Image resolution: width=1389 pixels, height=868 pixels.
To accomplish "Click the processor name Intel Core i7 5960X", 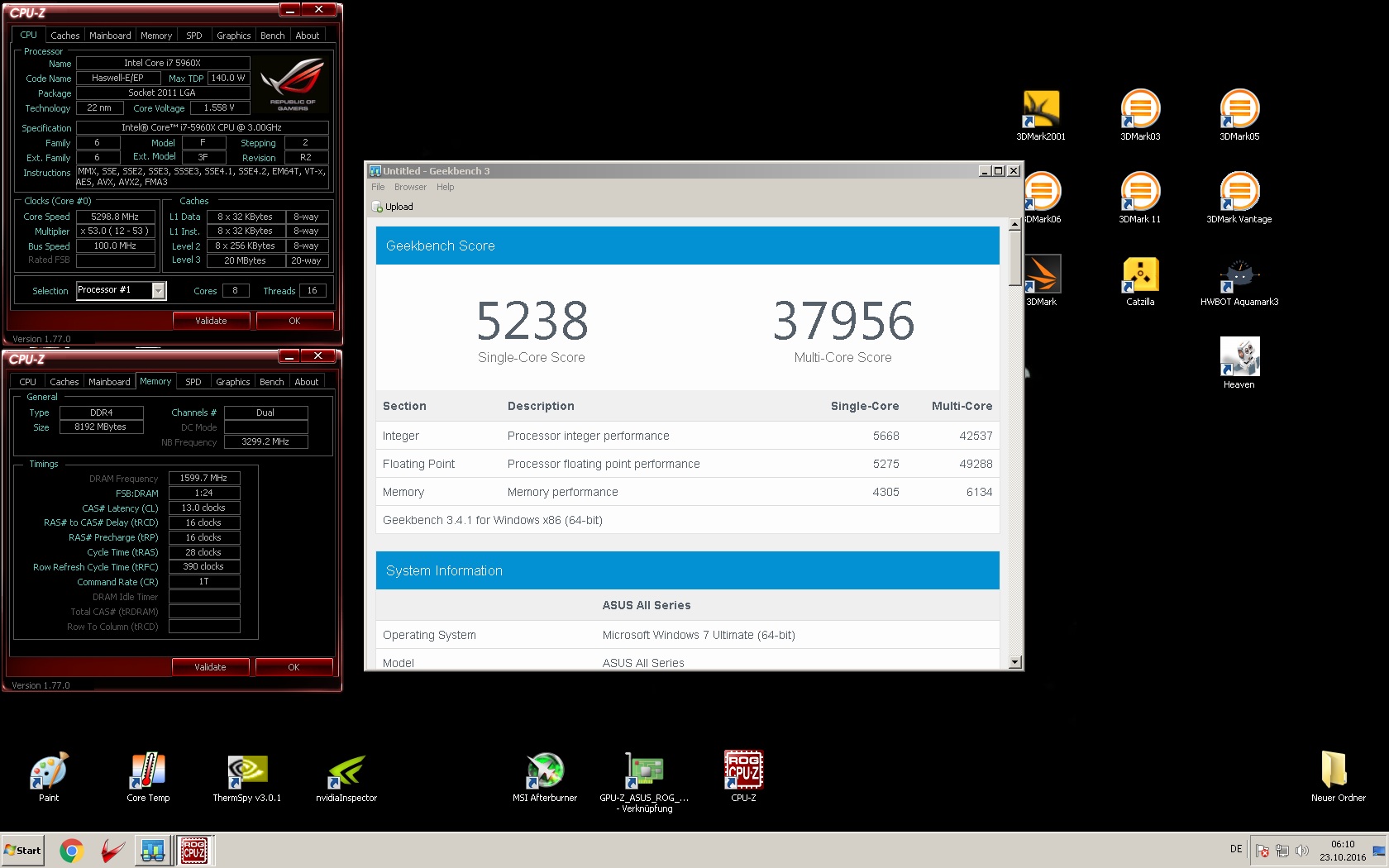I will point(163,63).
